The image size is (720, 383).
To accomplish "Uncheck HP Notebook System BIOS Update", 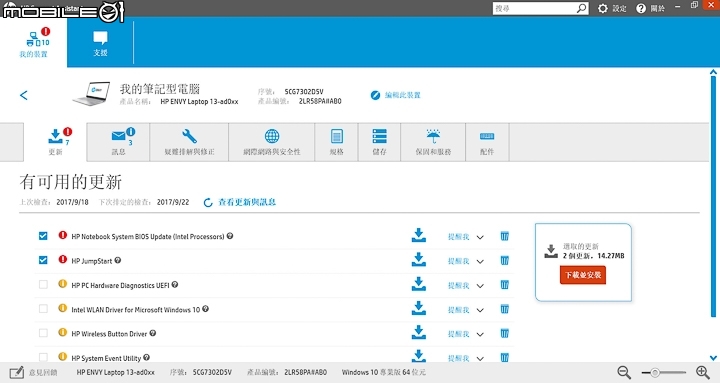I will 43,236.
